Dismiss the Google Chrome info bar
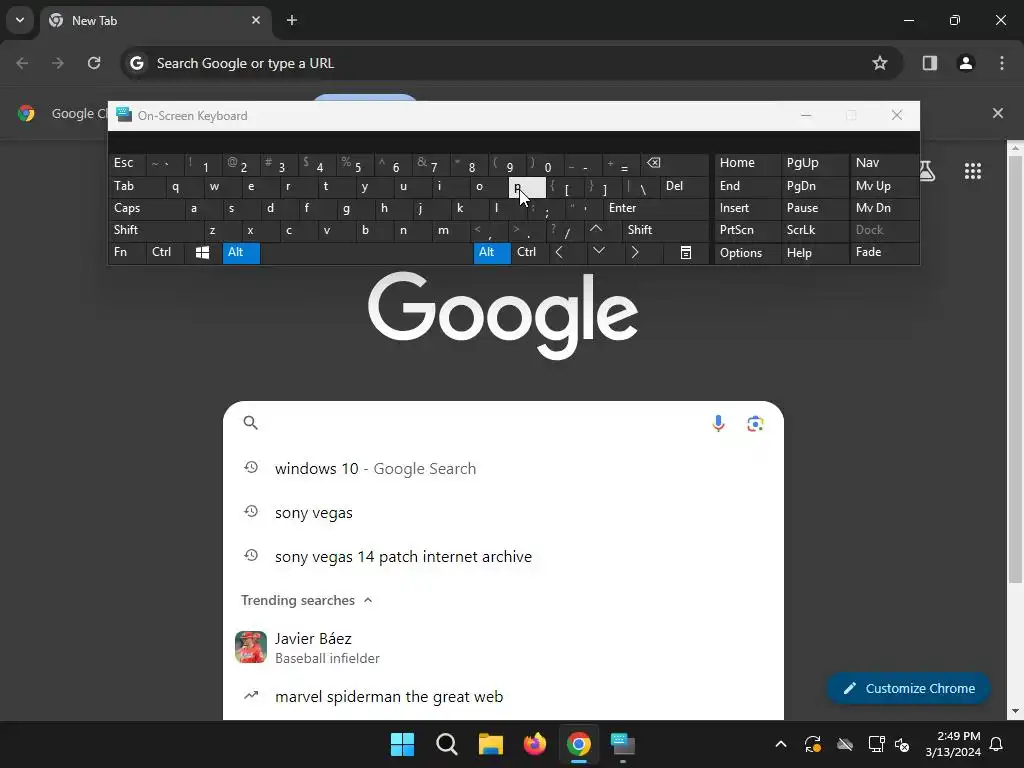Viewport: 1024px width, 768px height. coord(997,113)
